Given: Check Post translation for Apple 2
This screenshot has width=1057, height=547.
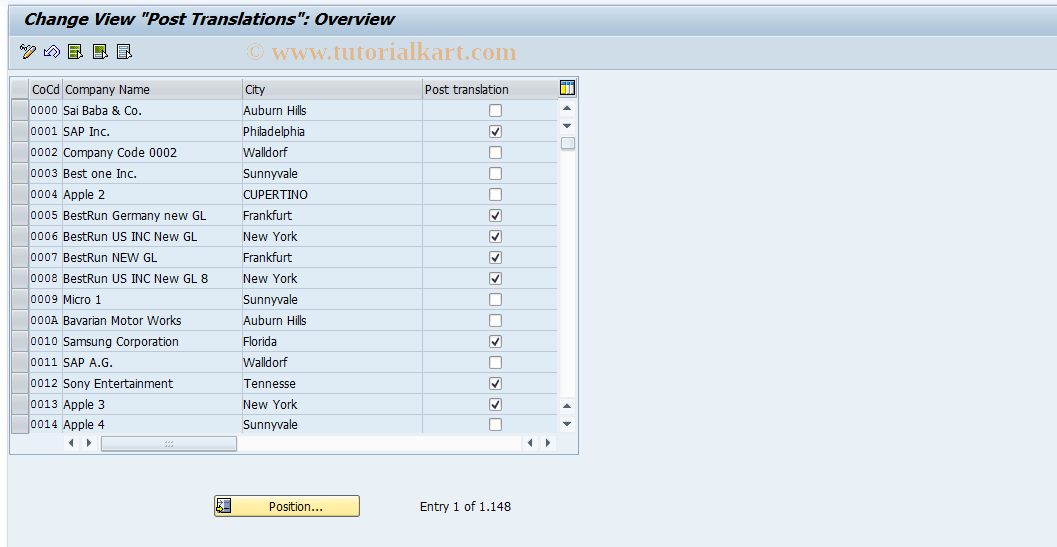Looking at the screenshot, I should [495, 194].
